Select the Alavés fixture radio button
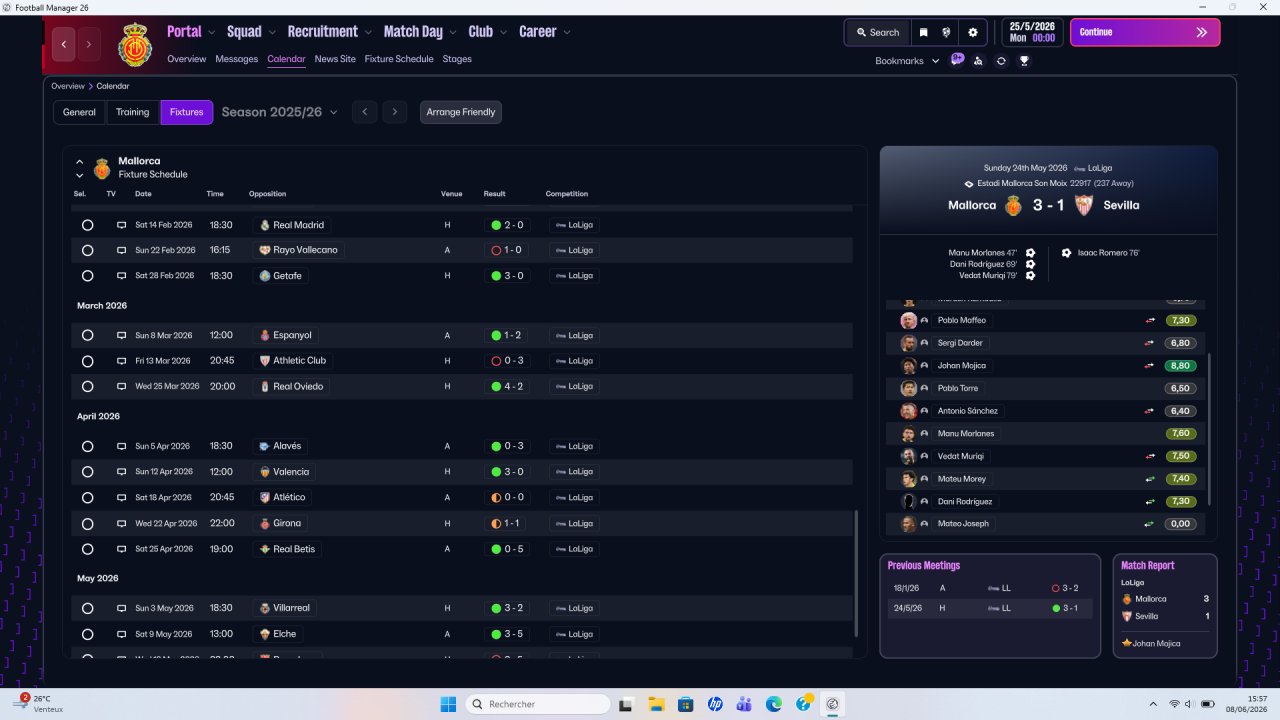This screenshot has width=1280, height=720. pos(87,446)
